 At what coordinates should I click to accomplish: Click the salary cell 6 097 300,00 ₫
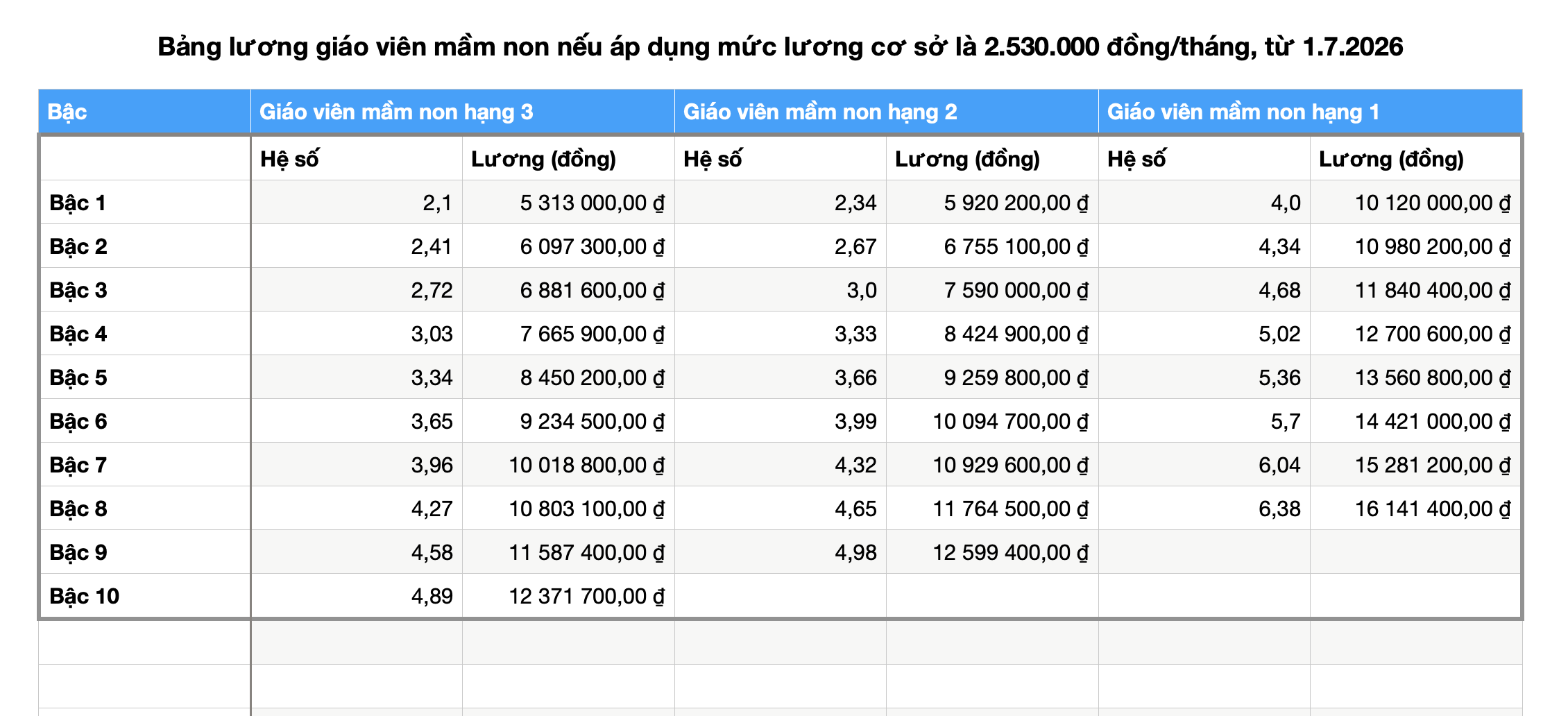tap(568, 246)
